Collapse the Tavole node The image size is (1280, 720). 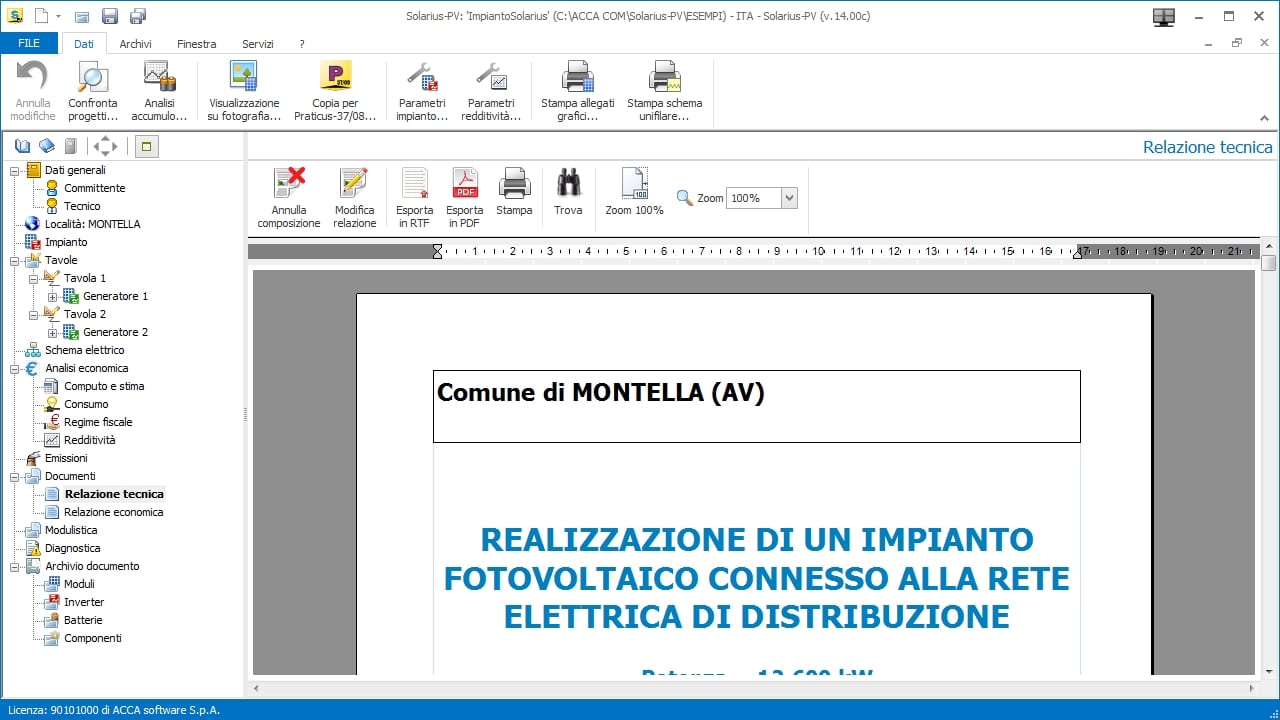pos(15,260)
